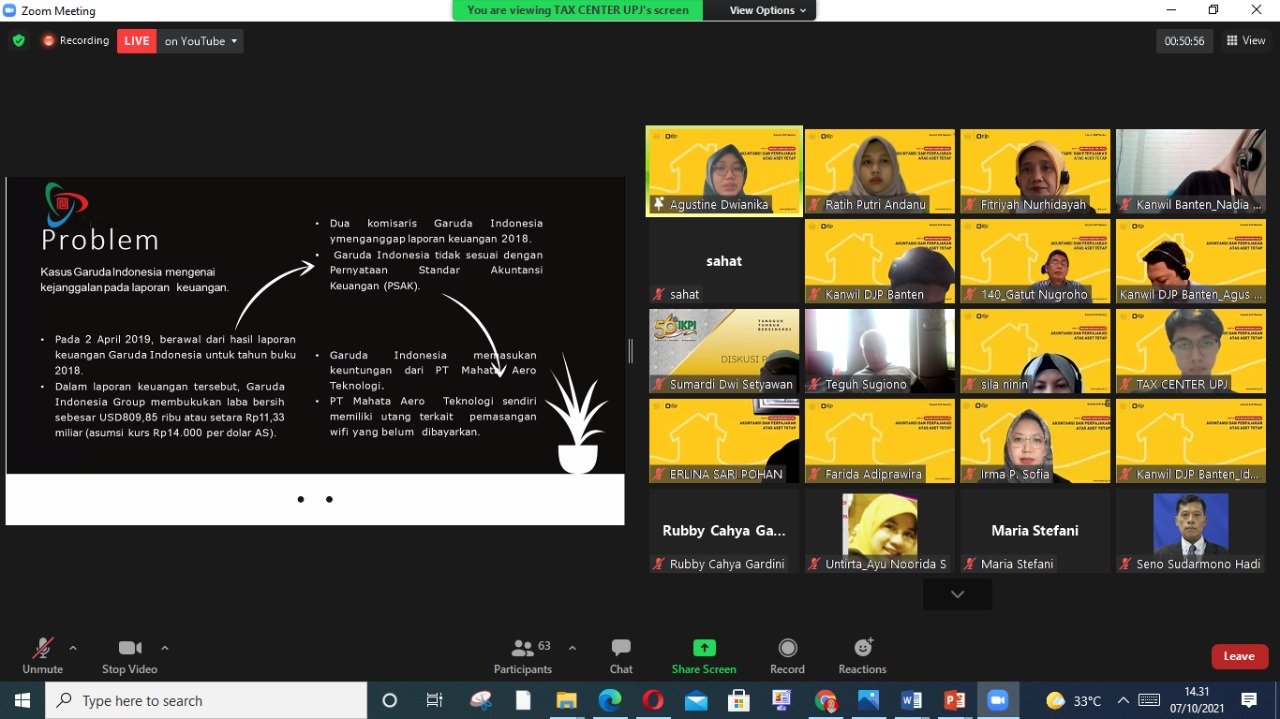
Task: Launch Microsoft Edge from the taskbar
Action: (610, 700)
